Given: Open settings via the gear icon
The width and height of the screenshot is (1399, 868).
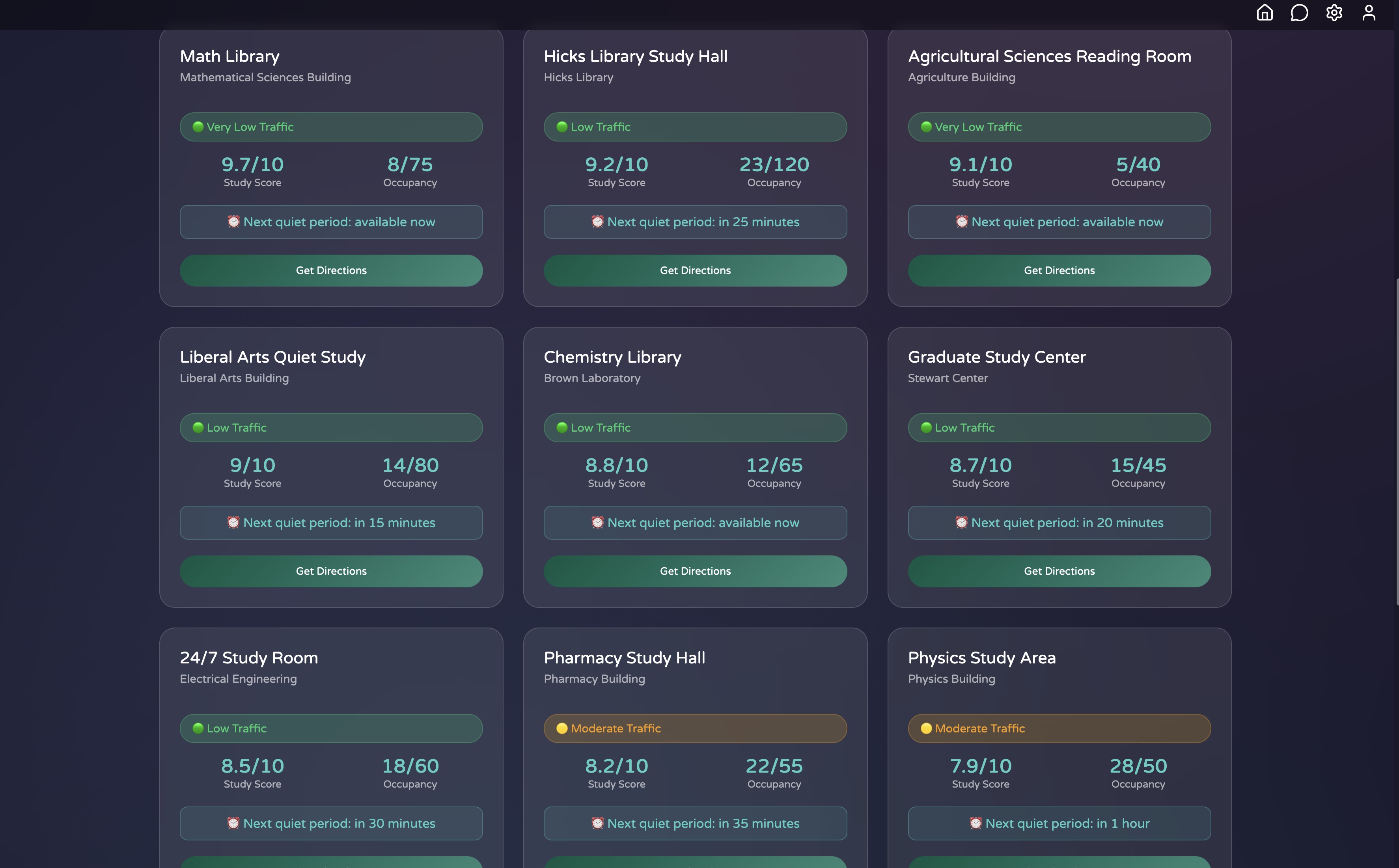Looking at the screenshot, I should [1334, 13].
